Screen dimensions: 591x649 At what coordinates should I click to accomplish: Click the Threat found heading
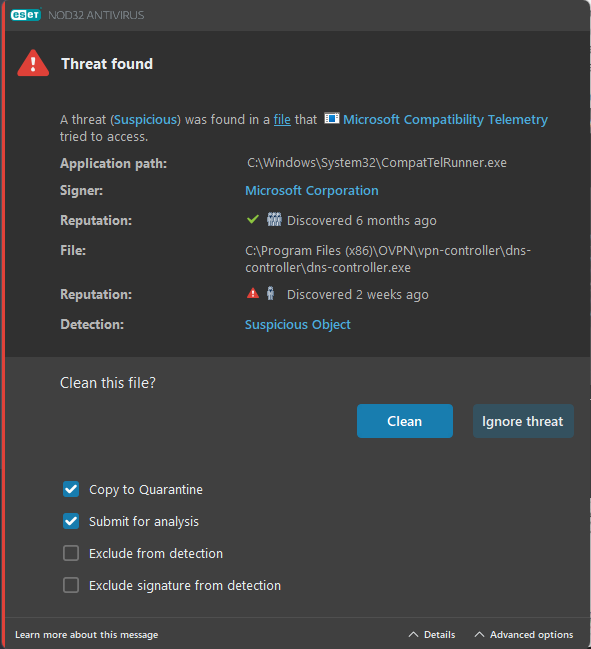[x=107, y=64]
